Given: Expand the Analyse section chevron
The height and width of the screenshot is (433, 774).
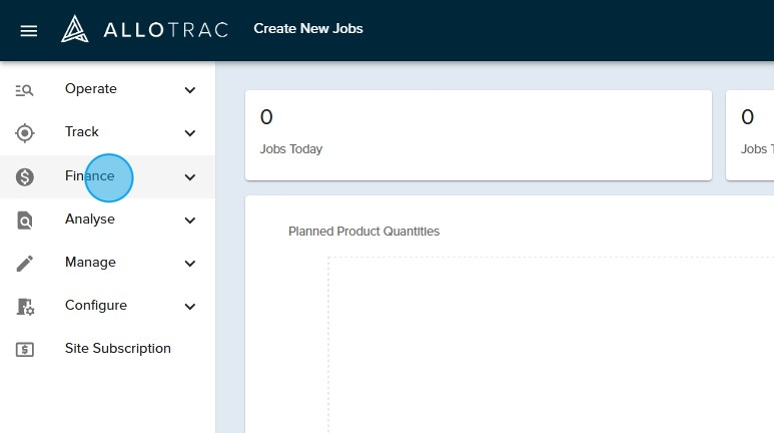Looking at the screenshot, I should click(x=190, y=220).
